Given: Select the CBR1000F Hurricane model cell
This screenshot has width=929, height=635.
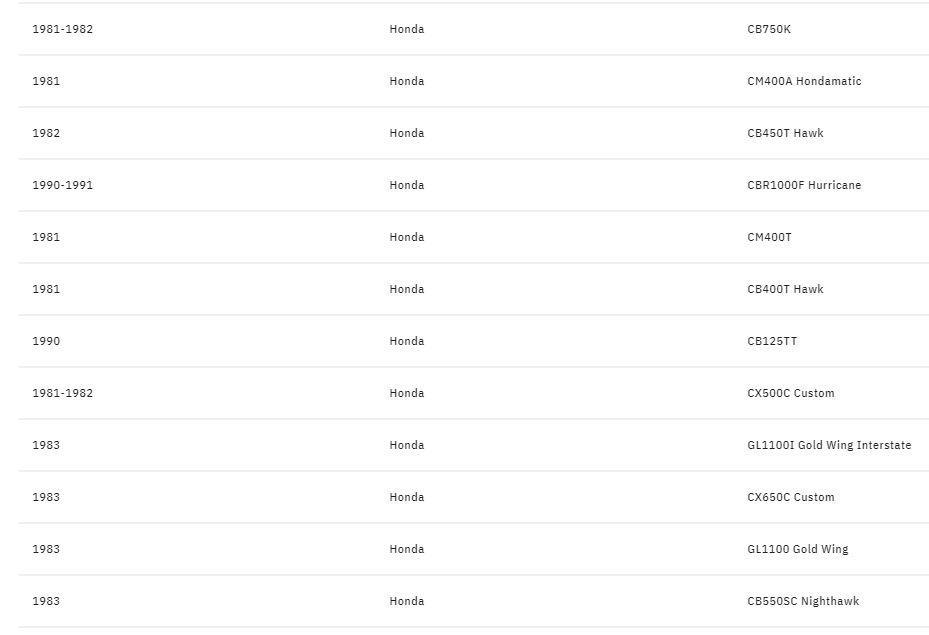Looking at the screenshot, I should (x=803, y=185).
